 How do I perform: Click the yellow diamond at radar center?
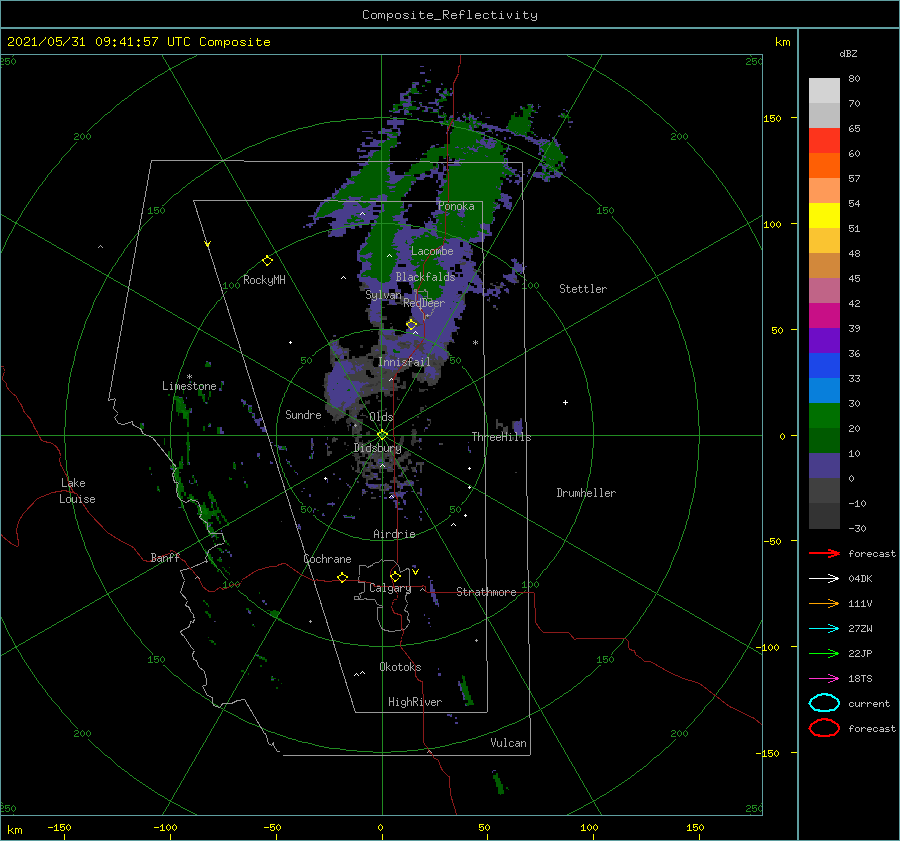coord(382,435)
